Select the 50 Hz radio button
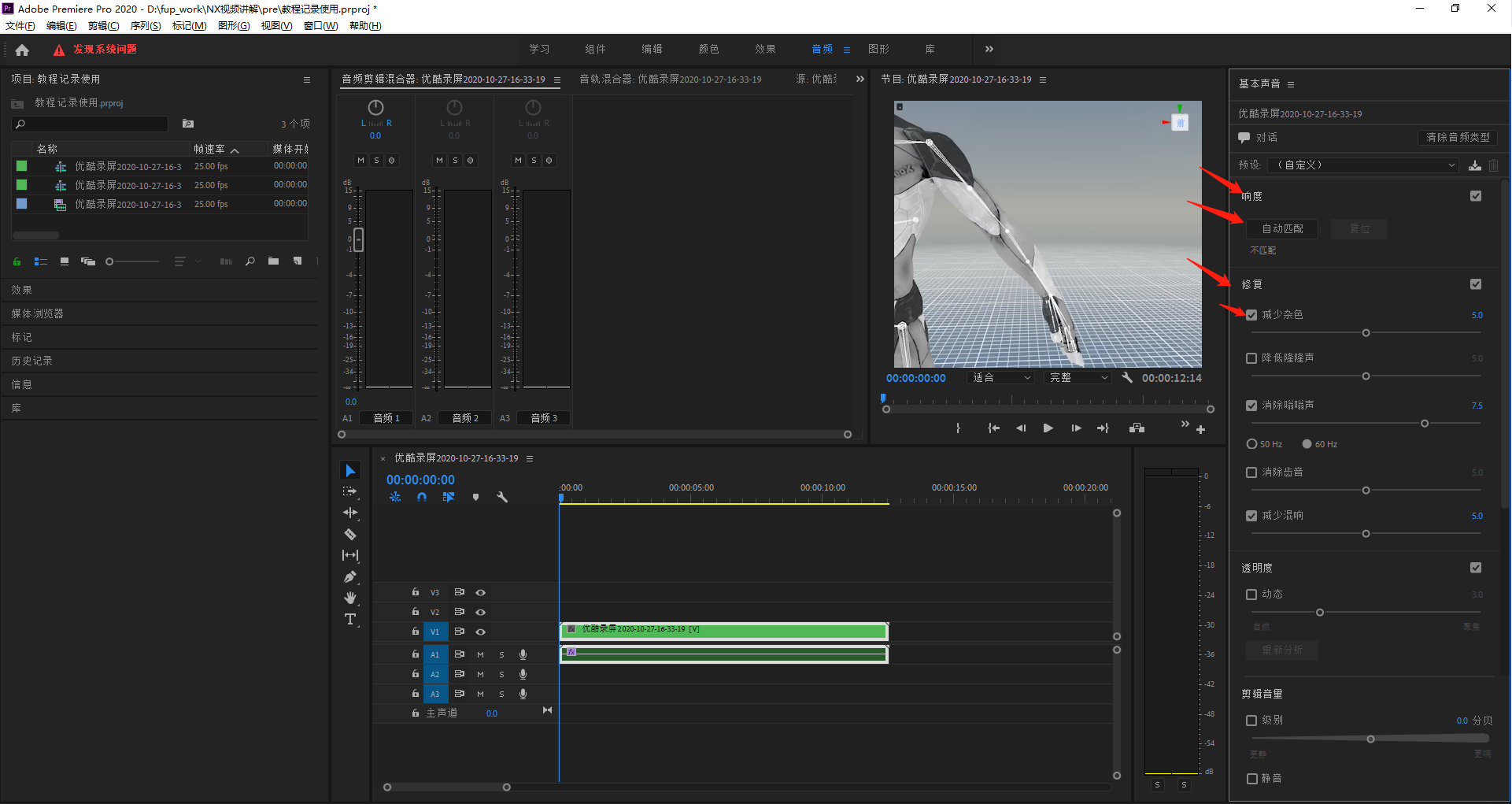 [x=1251, y=444]
